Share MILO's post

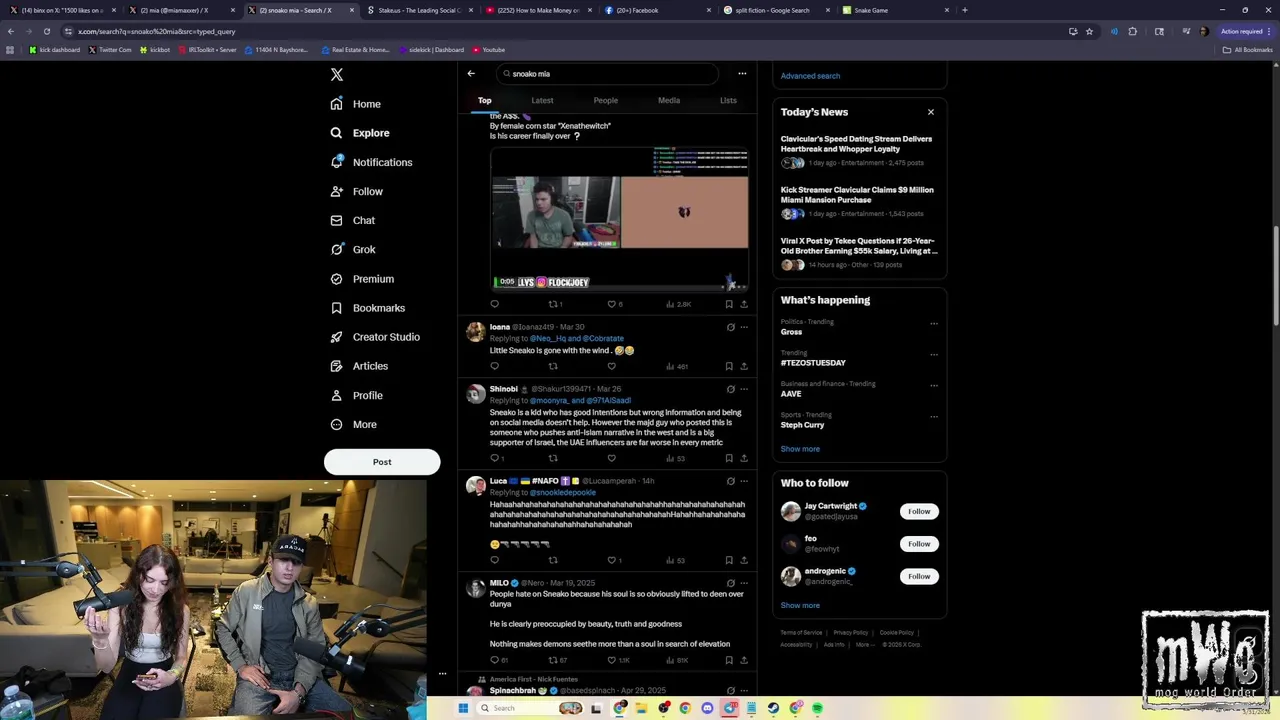coord(744,660)
